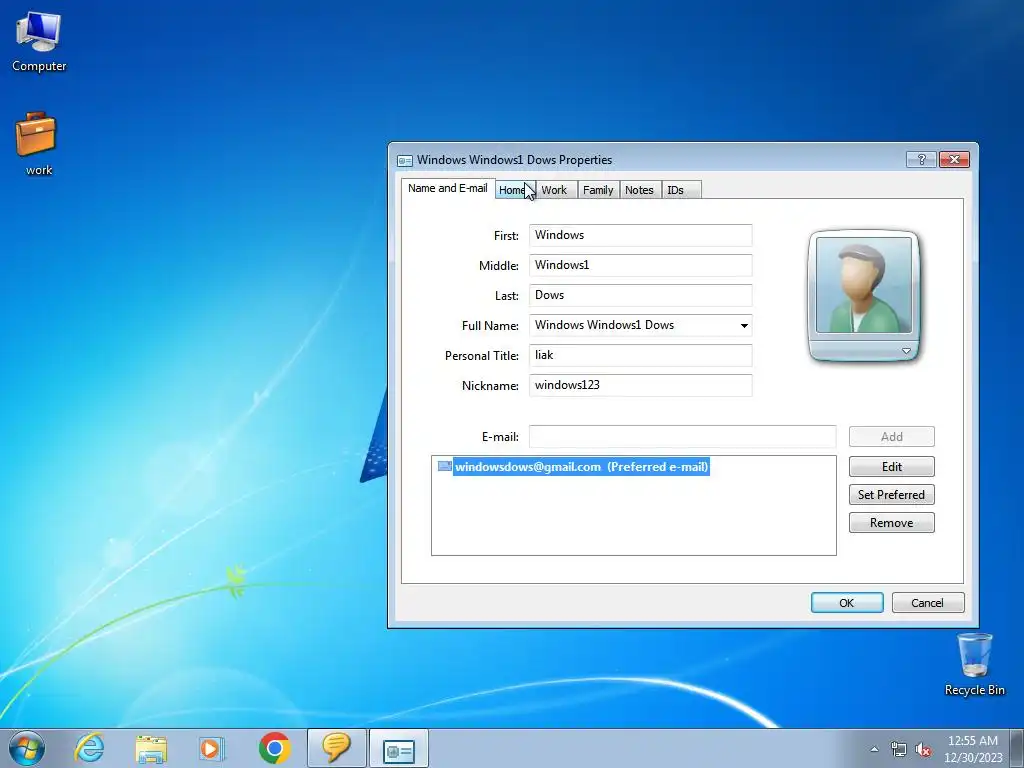Viewport: 1024px width, 768px height.
Task: Click into the Personal Title field
Action: 640,355
